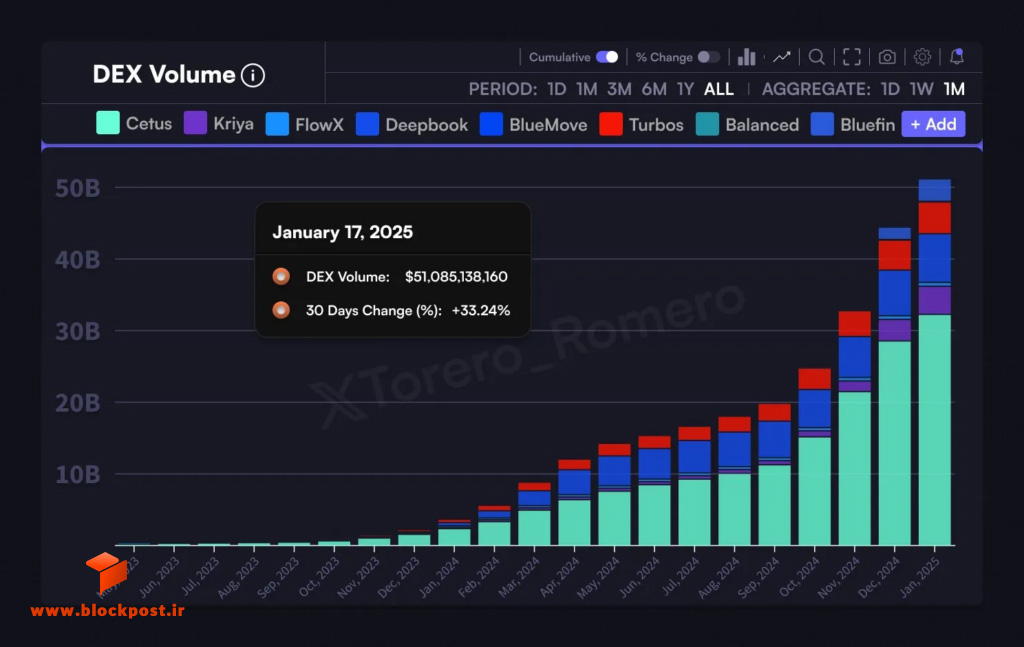Click the notification bell icon
Screen dimensions: 1024x647
pos(957,57)
